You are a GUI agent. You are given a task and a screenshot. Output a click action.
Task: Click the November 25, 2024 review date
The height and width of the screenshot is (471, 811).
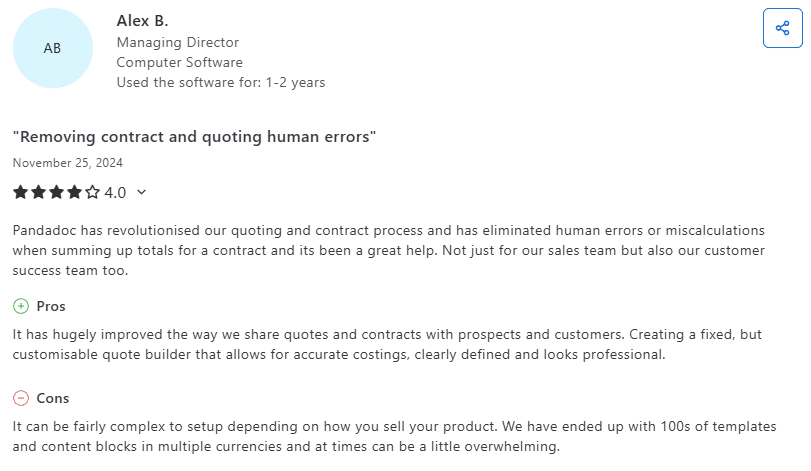pyautogui.click(x=68, y=162)
